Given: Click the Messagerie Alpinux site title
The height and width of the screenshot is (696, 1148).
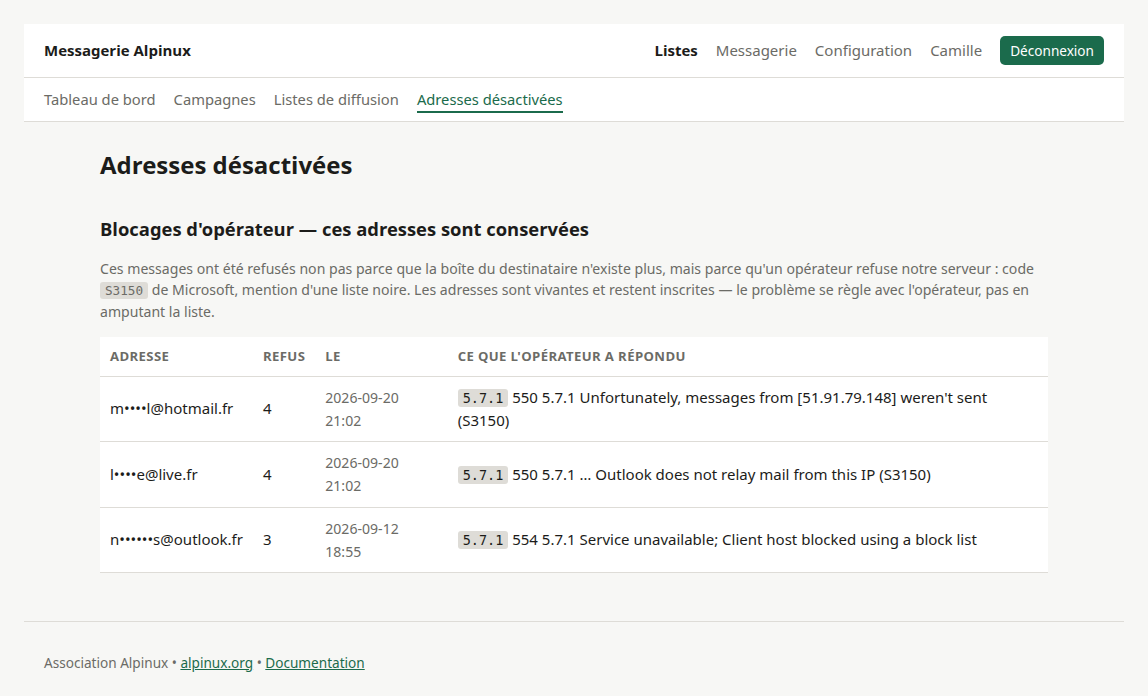Looking at the screenshot, I should 117,50.
